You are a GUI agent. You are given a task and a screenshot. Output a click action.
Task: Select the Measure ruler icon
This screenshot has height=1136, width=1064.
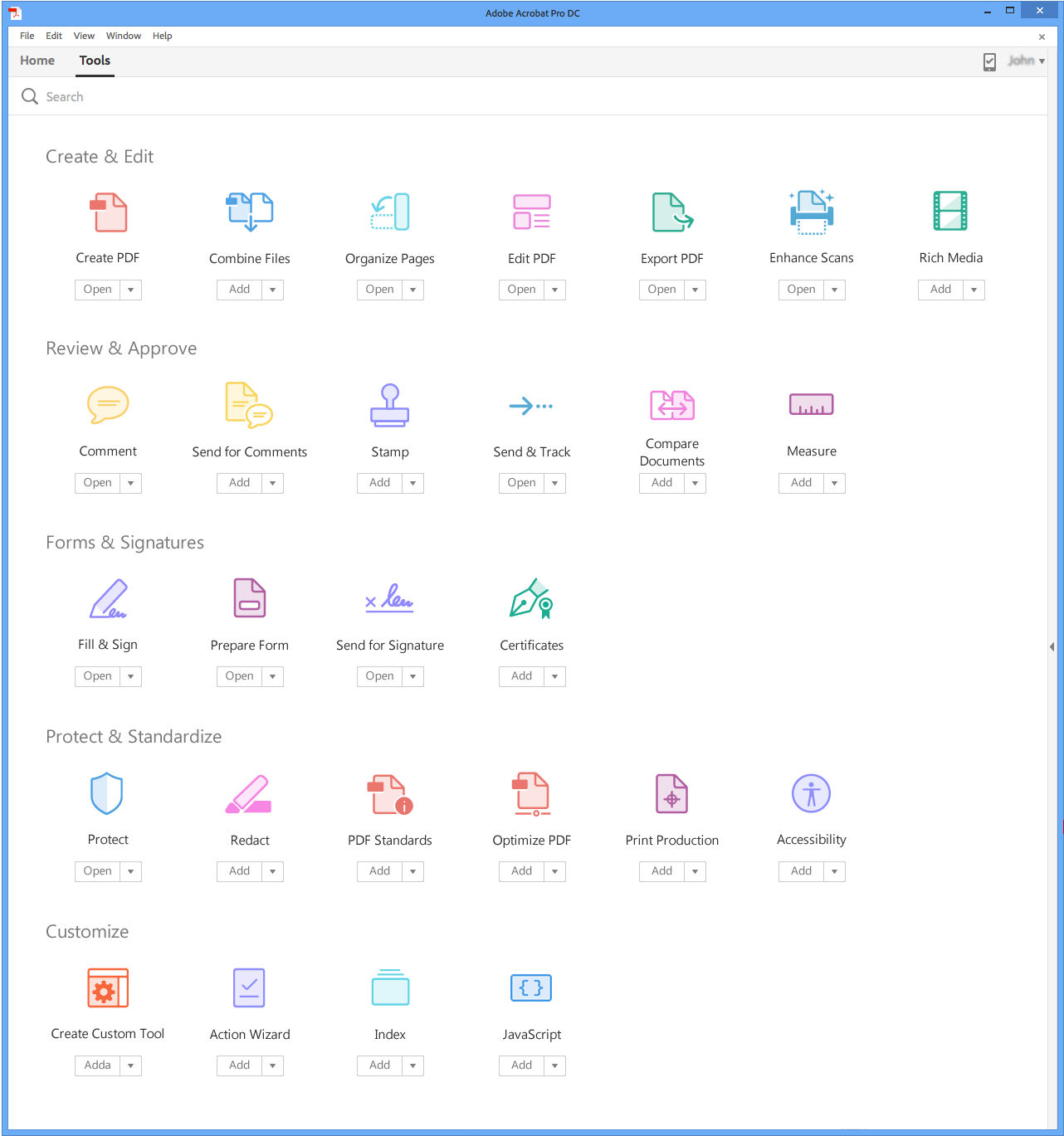coord(812,404)
